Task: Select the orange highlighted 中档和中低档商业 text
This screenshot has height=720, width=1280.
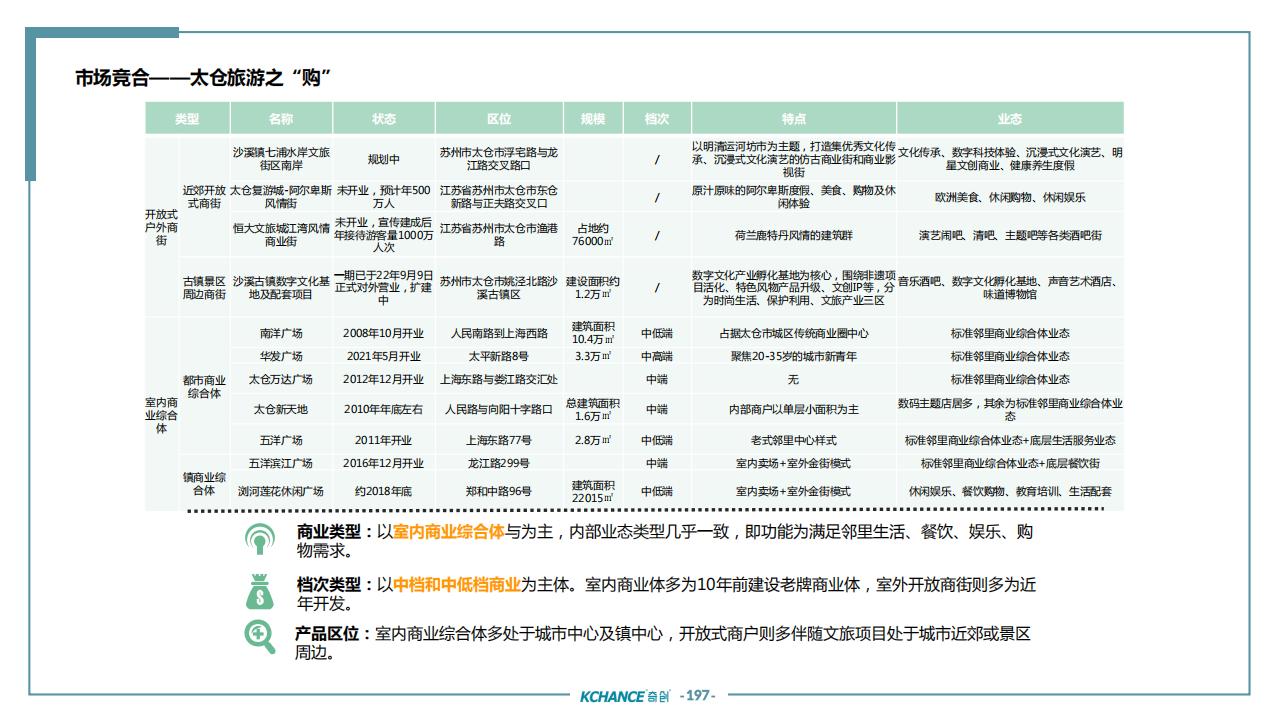Action: click(x=457, y=586)
